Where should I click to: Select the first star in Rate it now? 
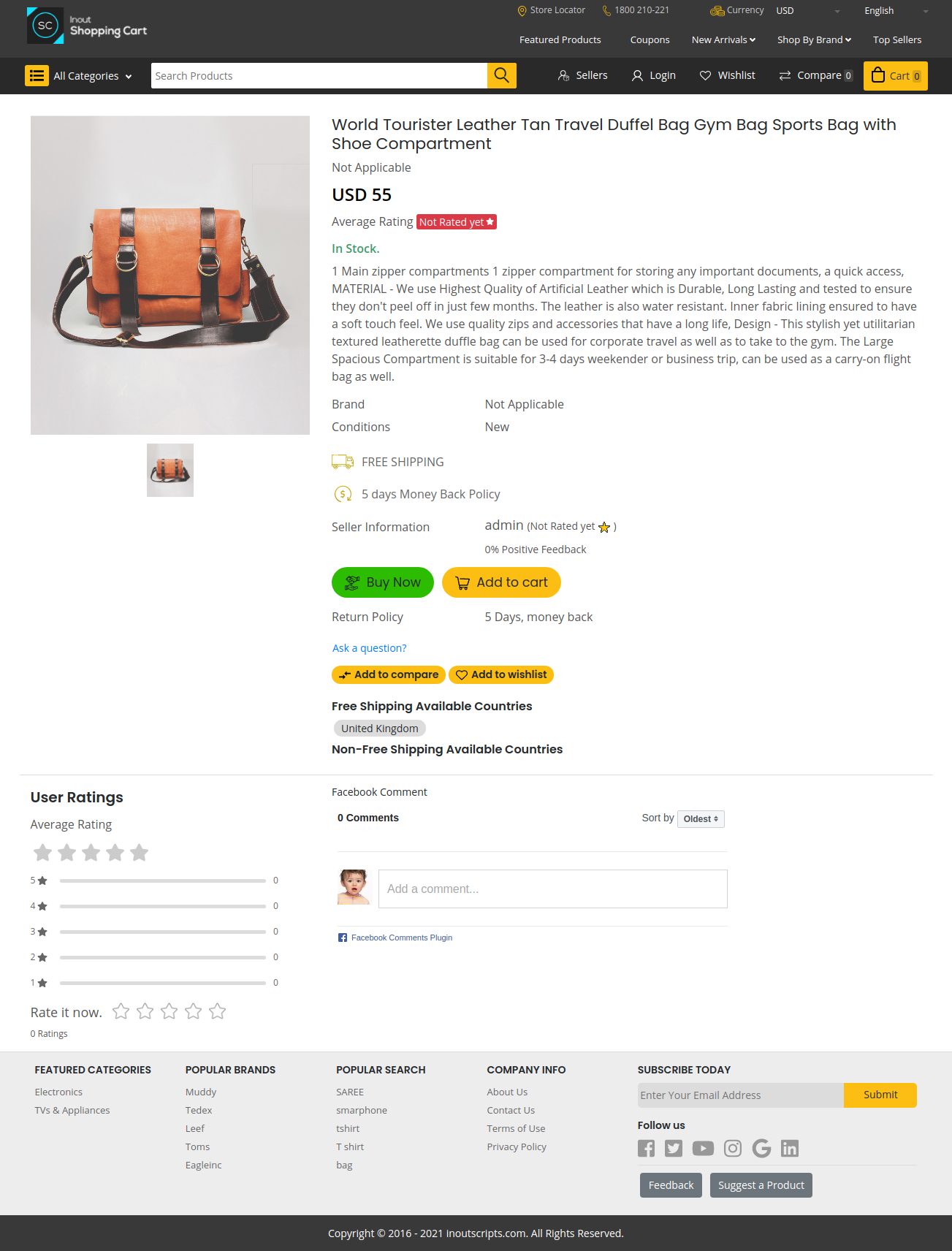121,1011
